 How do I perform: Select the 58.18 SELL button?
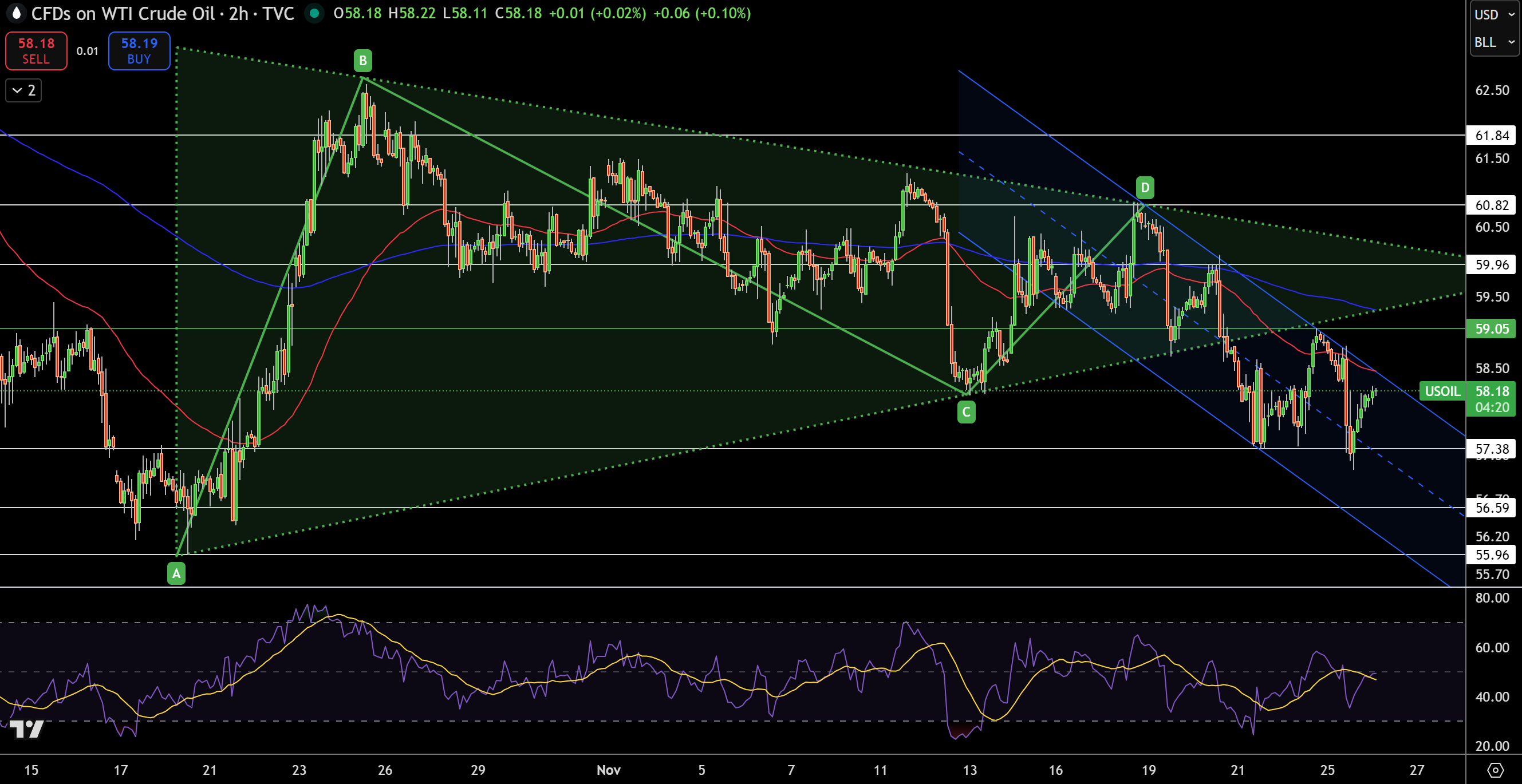[36, 51]
